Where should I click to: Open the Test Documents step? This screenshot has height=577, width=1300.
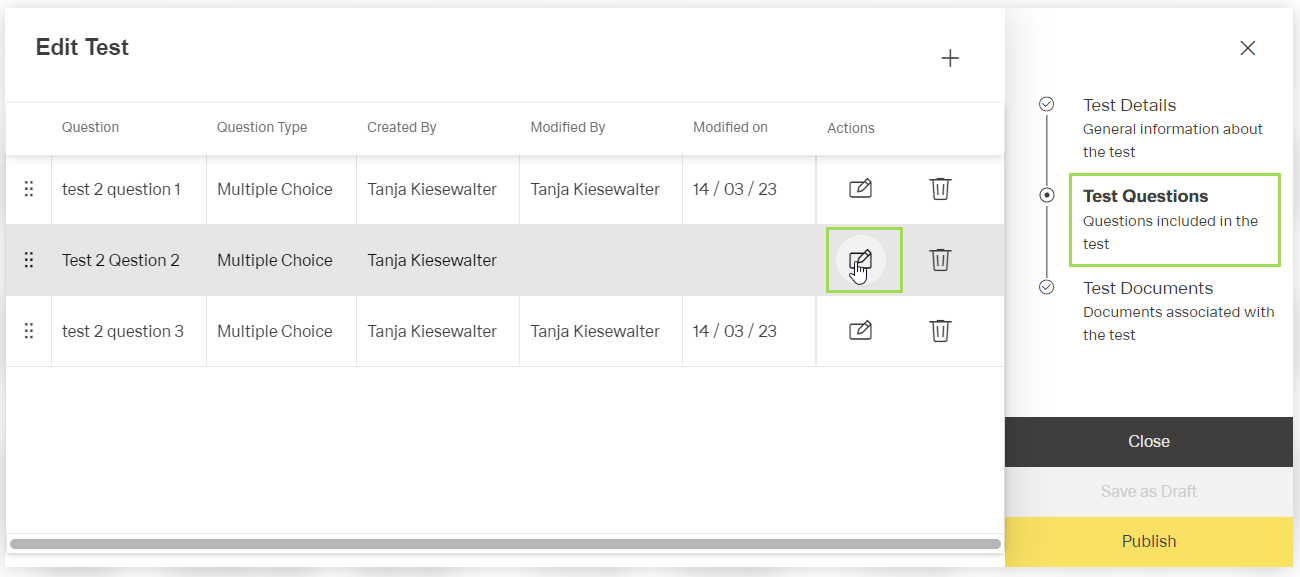(x=1147, y=288)
